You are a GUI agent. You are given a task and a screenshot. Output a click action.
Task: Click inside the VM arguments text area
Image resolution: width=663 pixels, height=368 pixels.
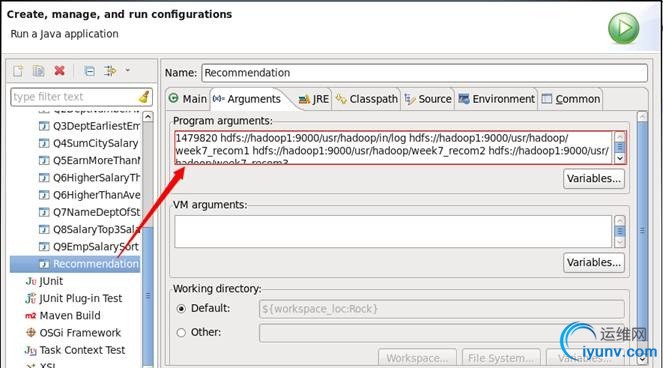tap(393, 231)
